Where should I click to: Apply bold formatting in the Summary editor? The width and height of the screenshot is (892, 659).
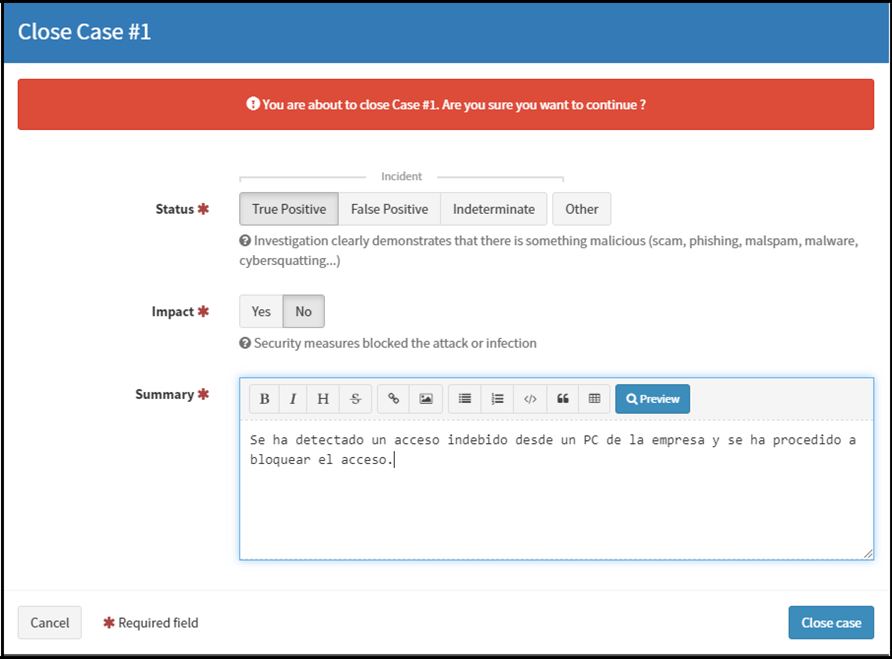(264, 398)
